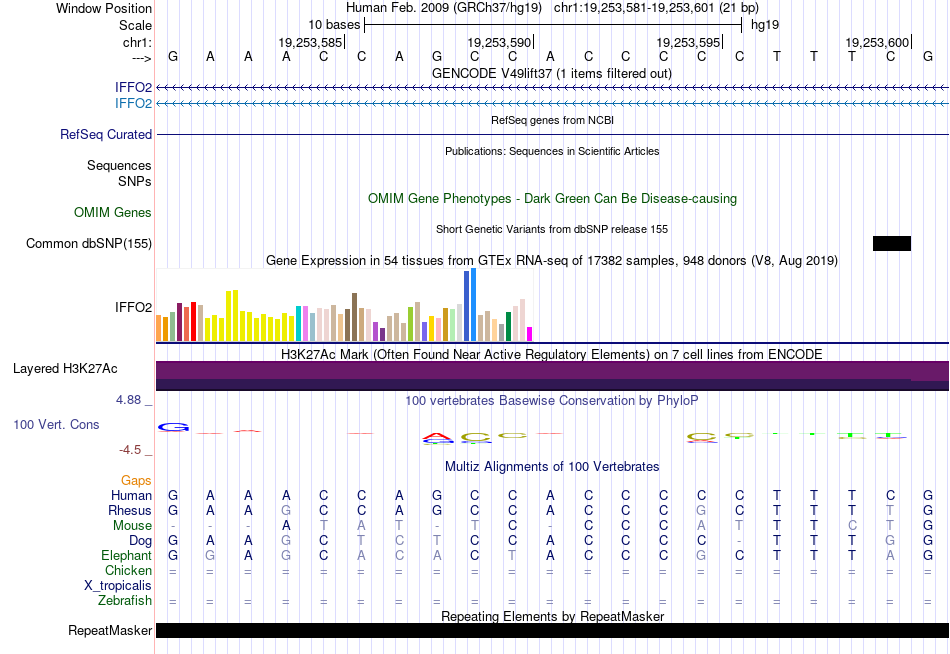
Task: Click the H3K27Ac Mark track title
Action: pos(552,355)
